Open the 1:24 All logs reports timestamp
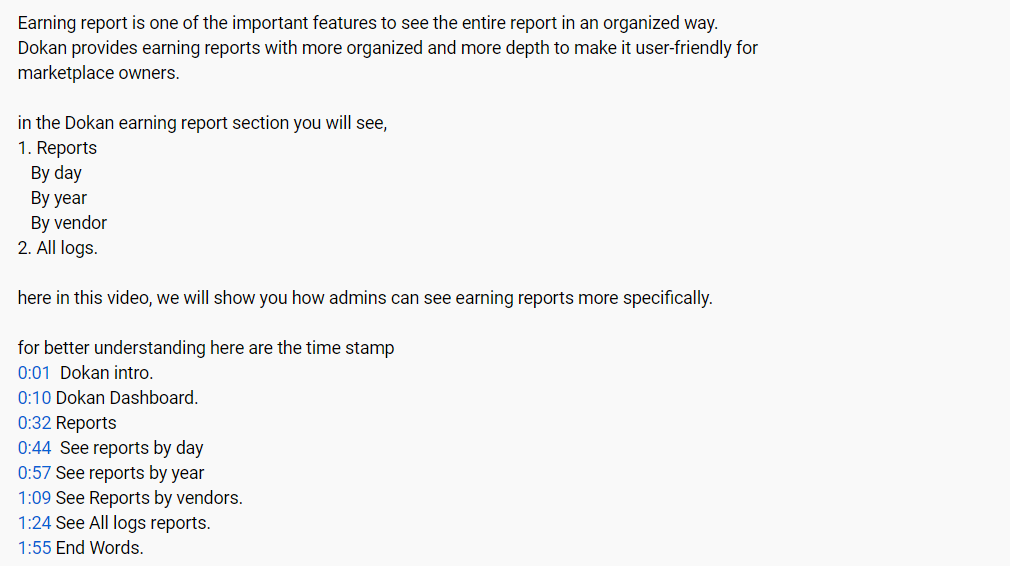Image resolution: width=1010 pixels, height=566 pixels. [34, 523]
